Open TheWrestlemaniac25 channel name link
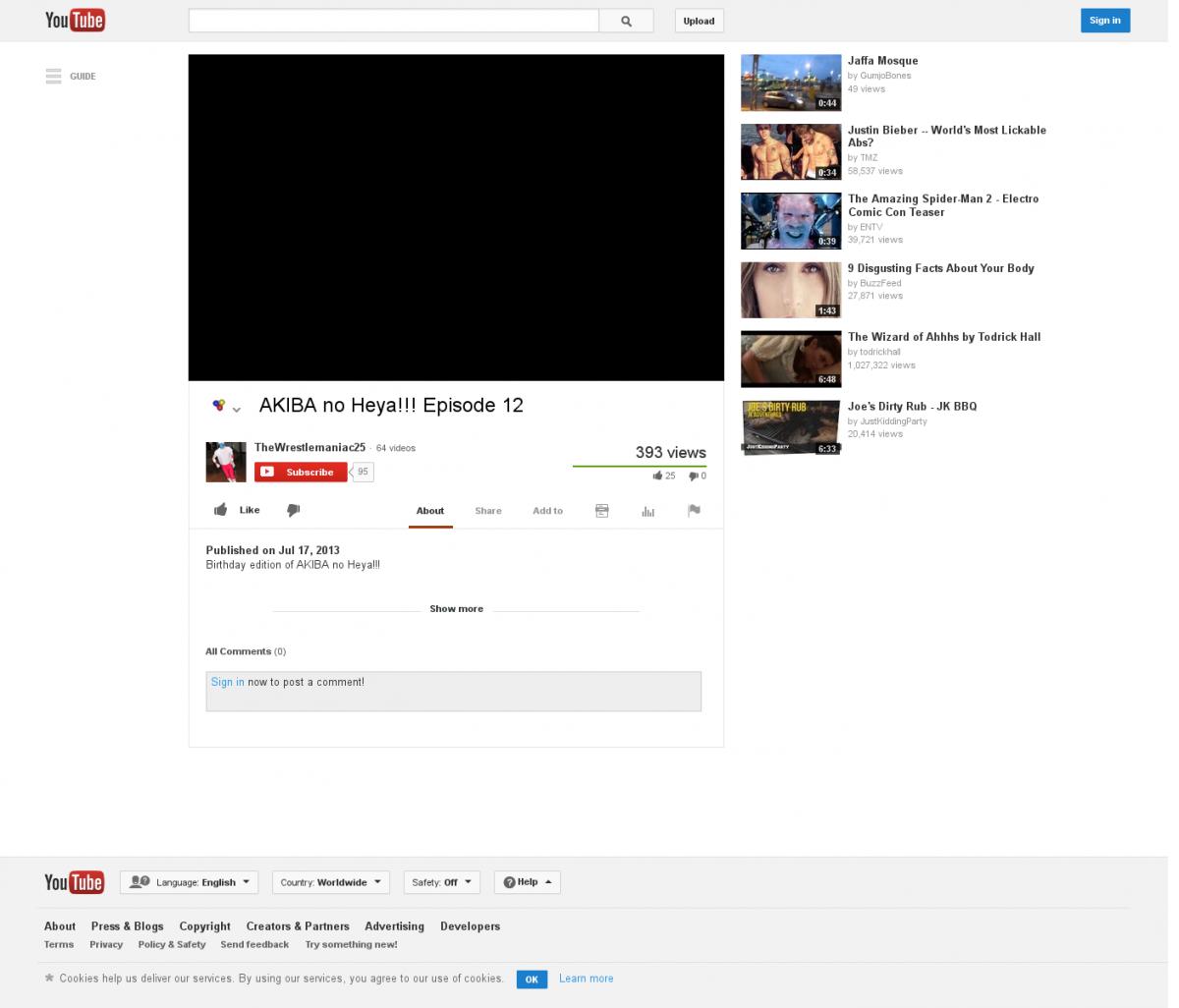Screen dimensions: 1179x1008 tap(309, 448)
